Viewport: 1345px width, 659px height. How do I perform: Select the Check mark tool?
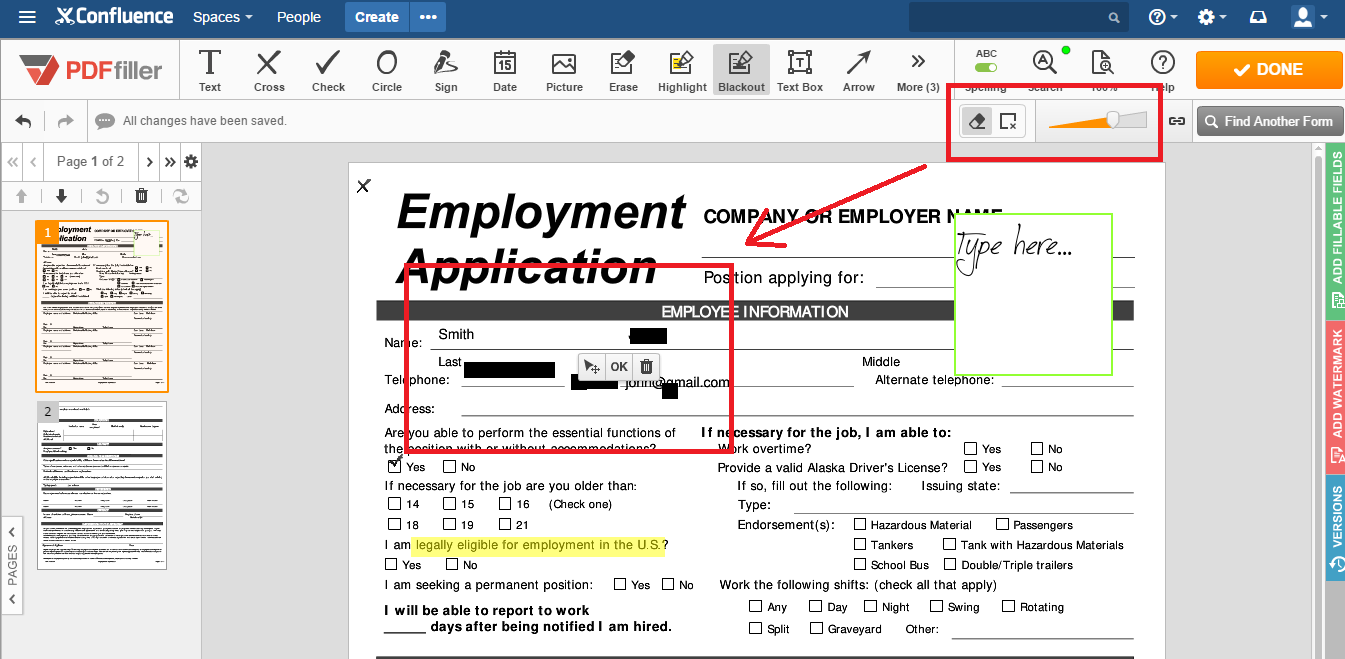coord(328,70)
